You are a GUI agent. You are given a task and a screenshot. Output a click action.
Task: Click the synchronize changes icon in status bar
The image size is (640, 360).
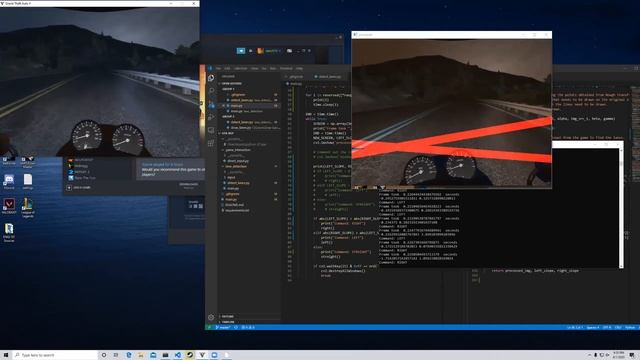(236, 327)
